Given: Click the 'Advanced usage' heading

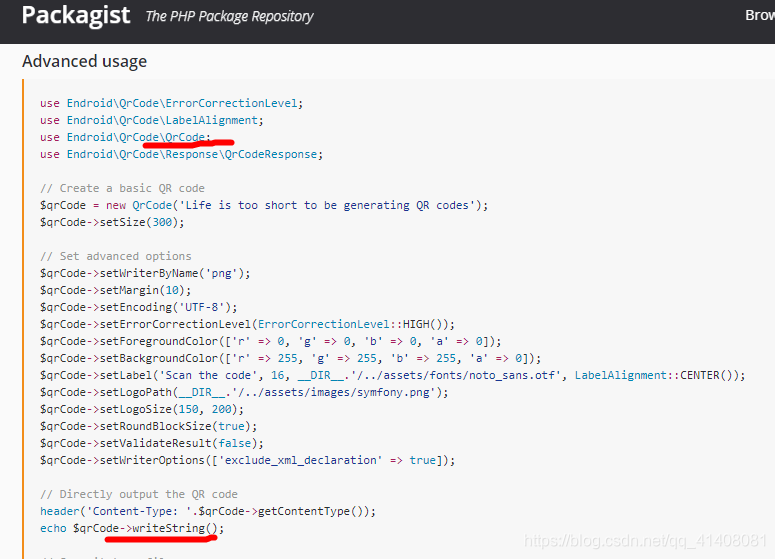Looking at the screenshot, I should coord(85,61).
